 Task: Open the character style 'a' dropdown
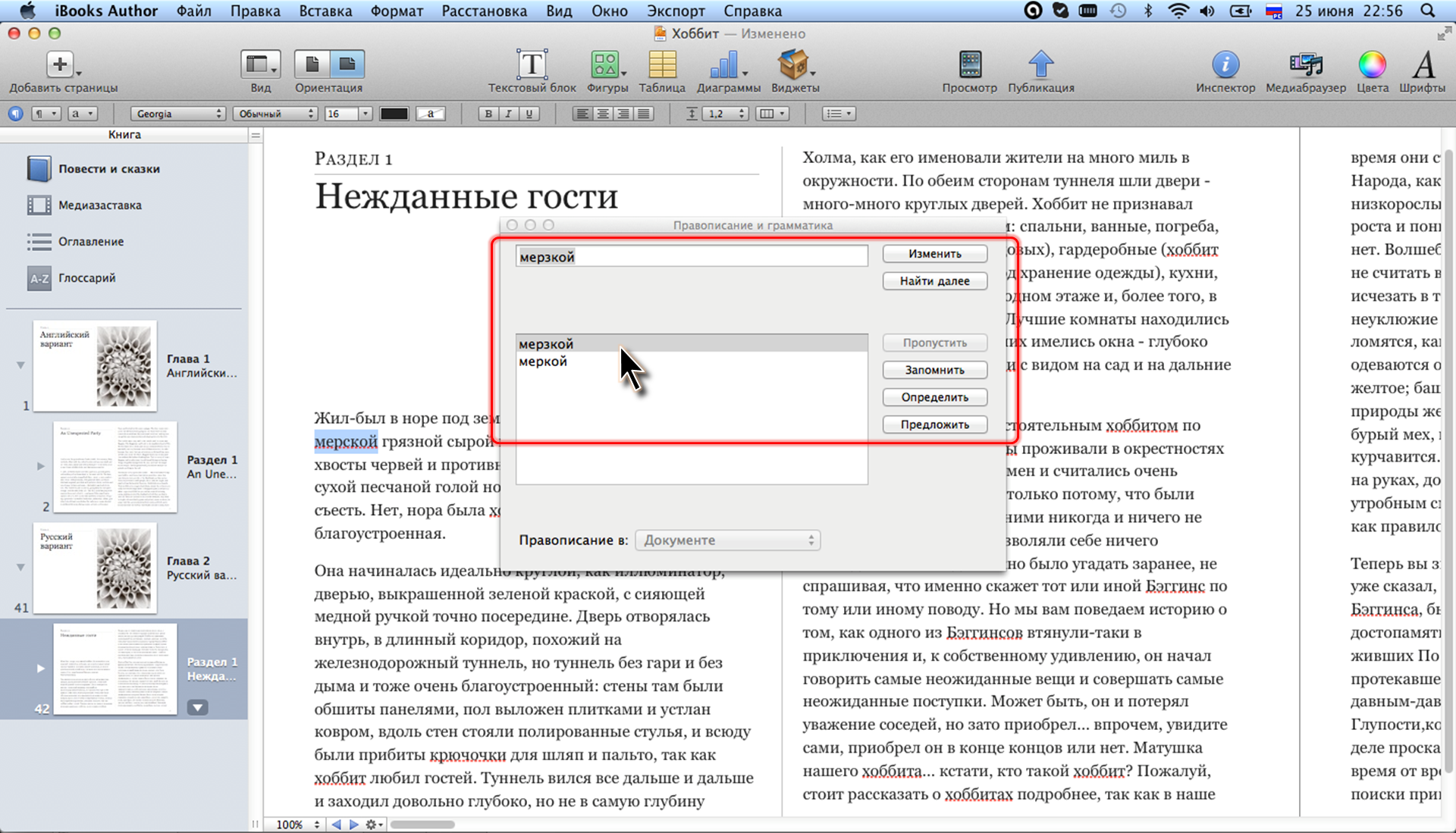tap(83, 114)
